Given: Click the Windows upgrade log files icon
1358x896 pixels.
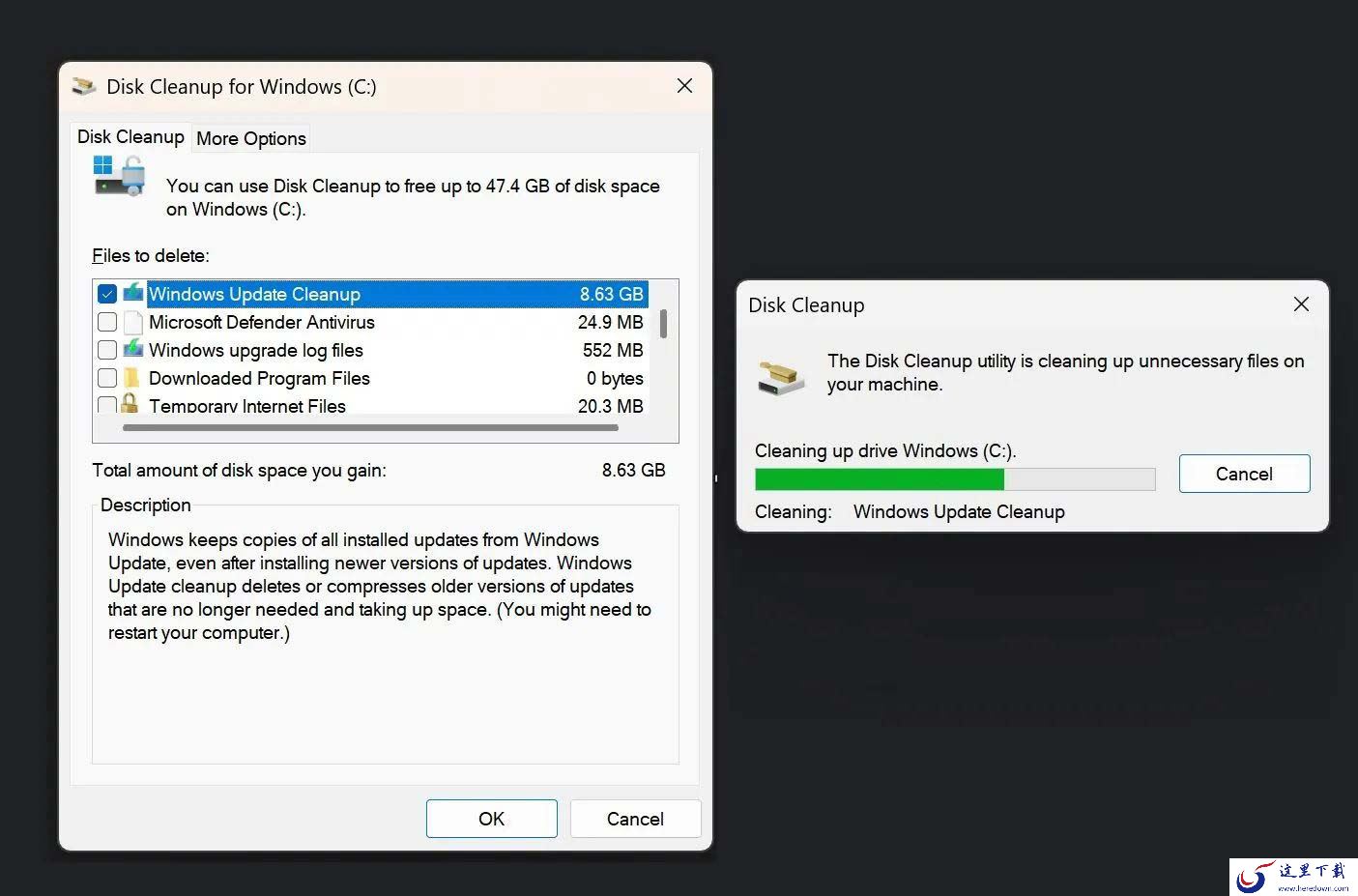Looking at the screenshot, I should pyautogui.click(x=133, y=350).
